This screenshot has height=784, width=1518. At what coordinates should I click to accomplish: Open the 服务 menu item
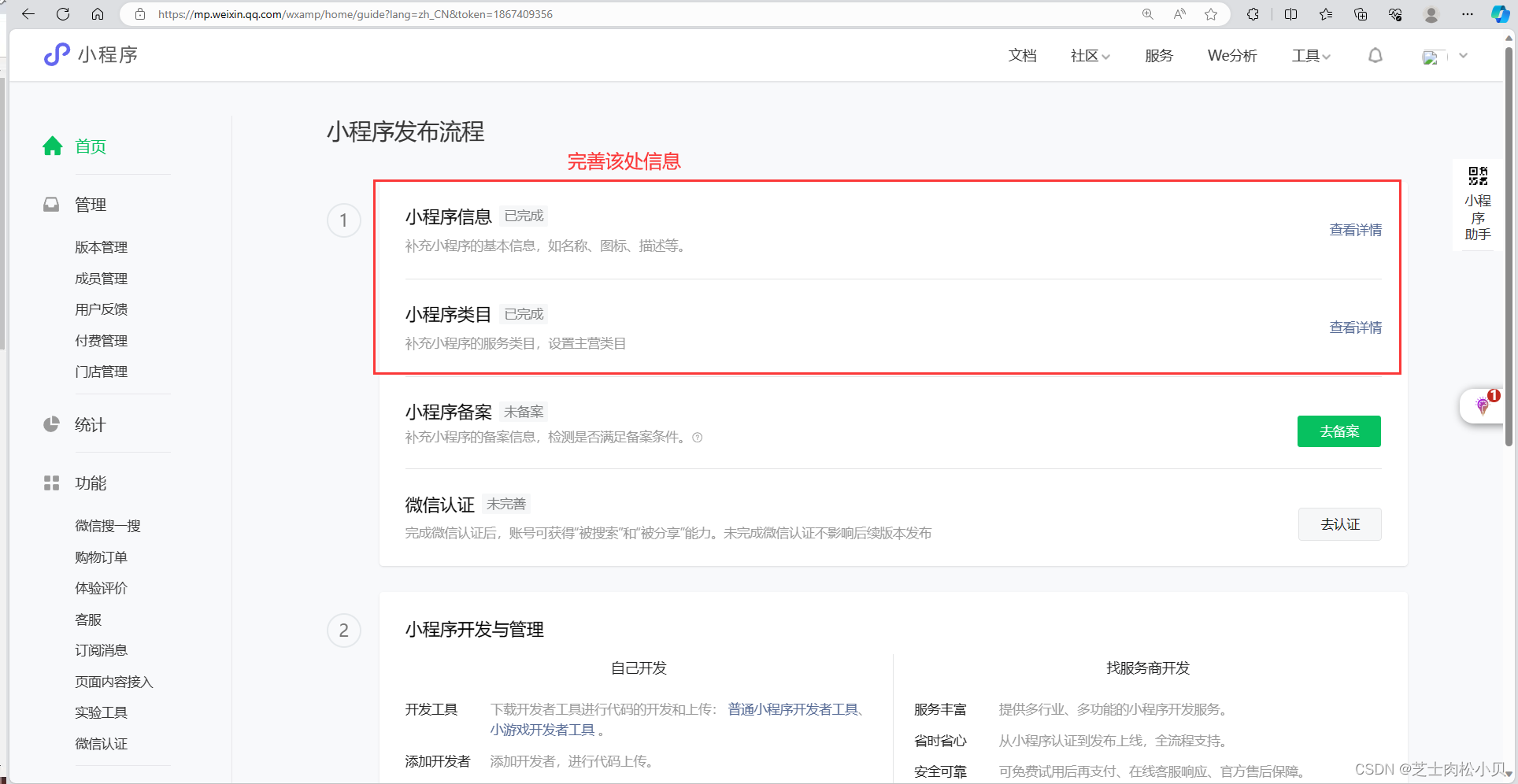pos(1159,56)
